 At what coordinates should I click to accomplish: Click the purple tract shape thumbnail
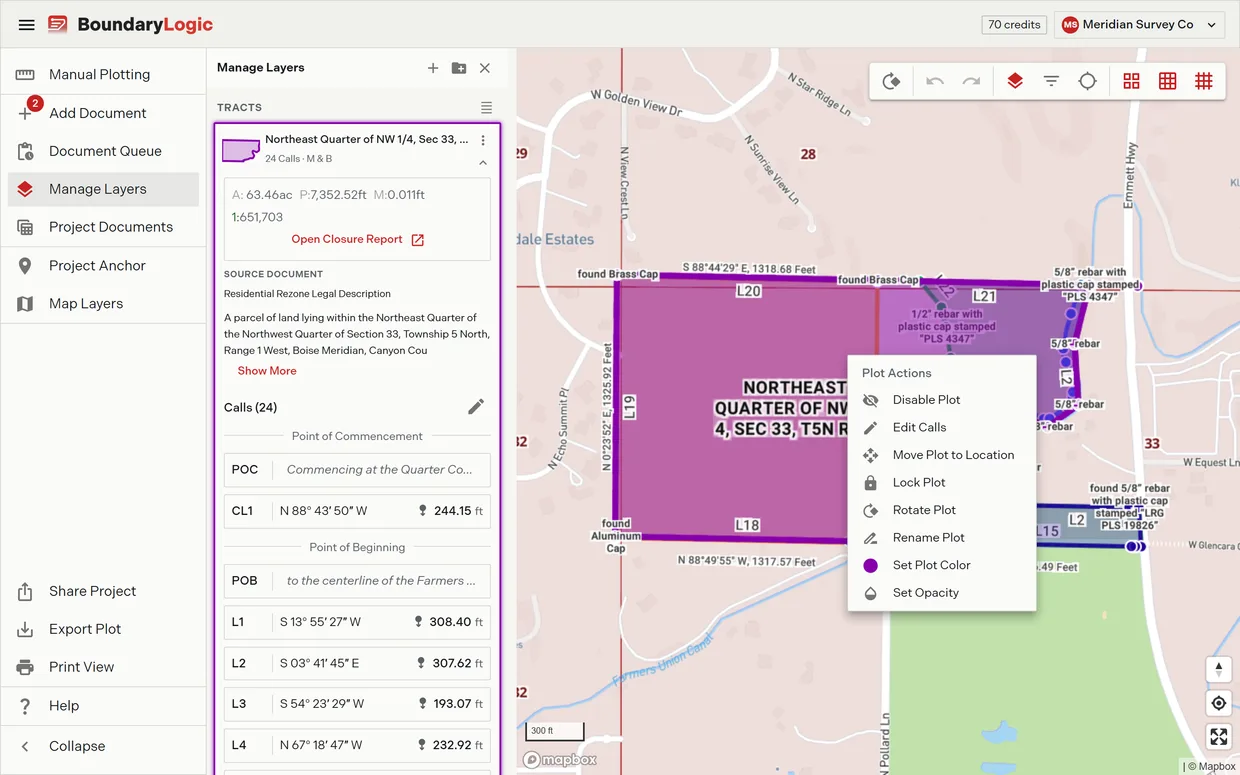pyautogui.click(x=241, y=151)
